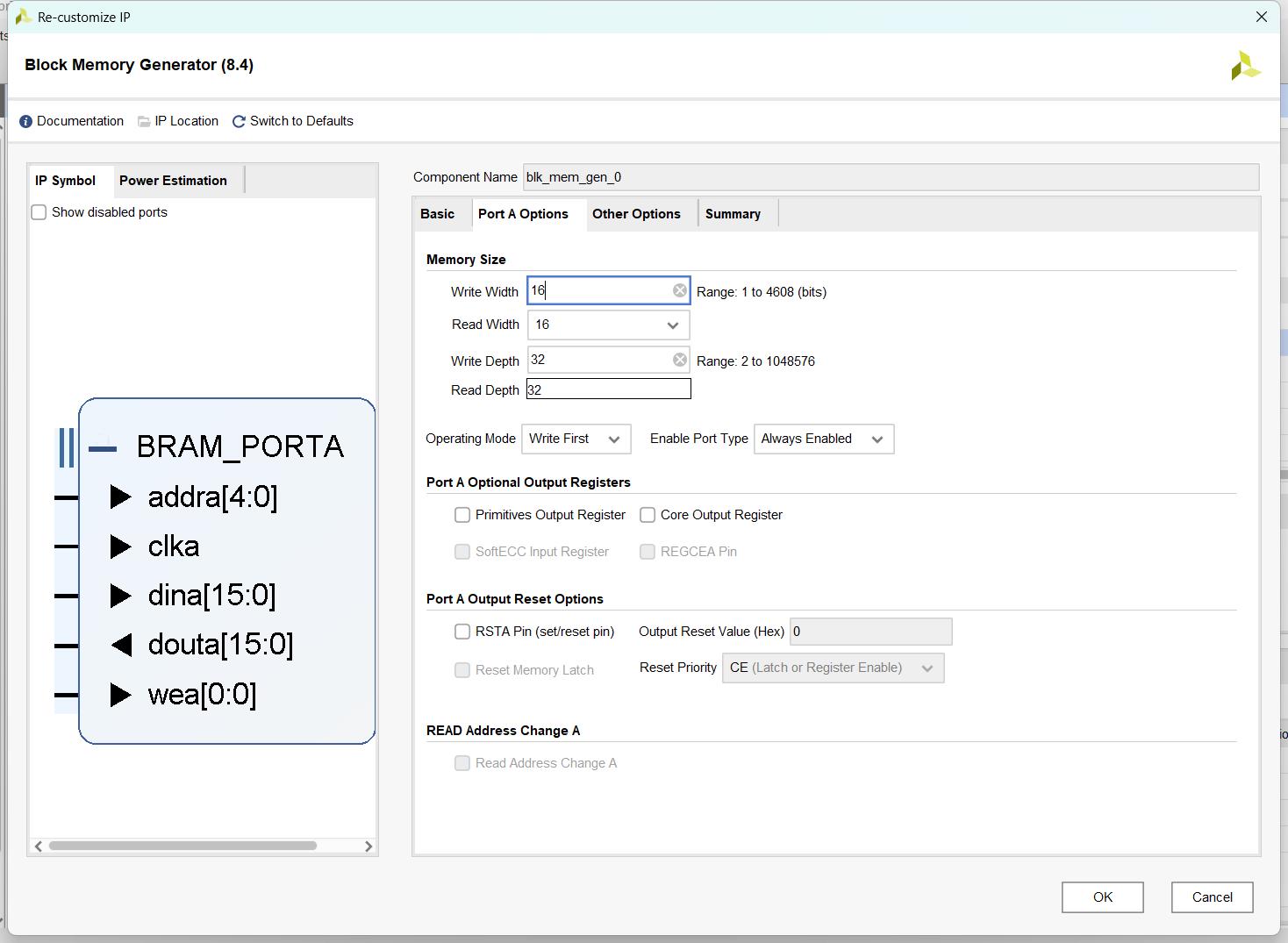1288x943 pixels.
Task: Open the Enable Port Type dropdown
Action: pyautogui.click(x=824, y=439)
